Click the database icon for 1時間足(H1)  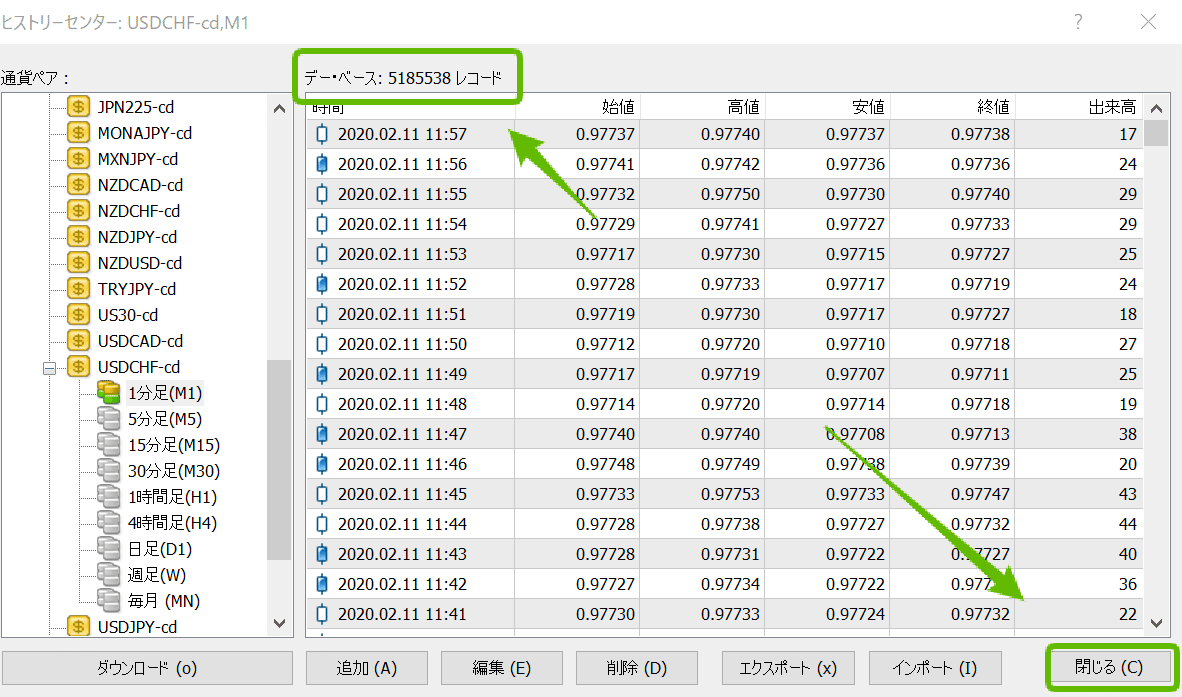pos(109,497)
